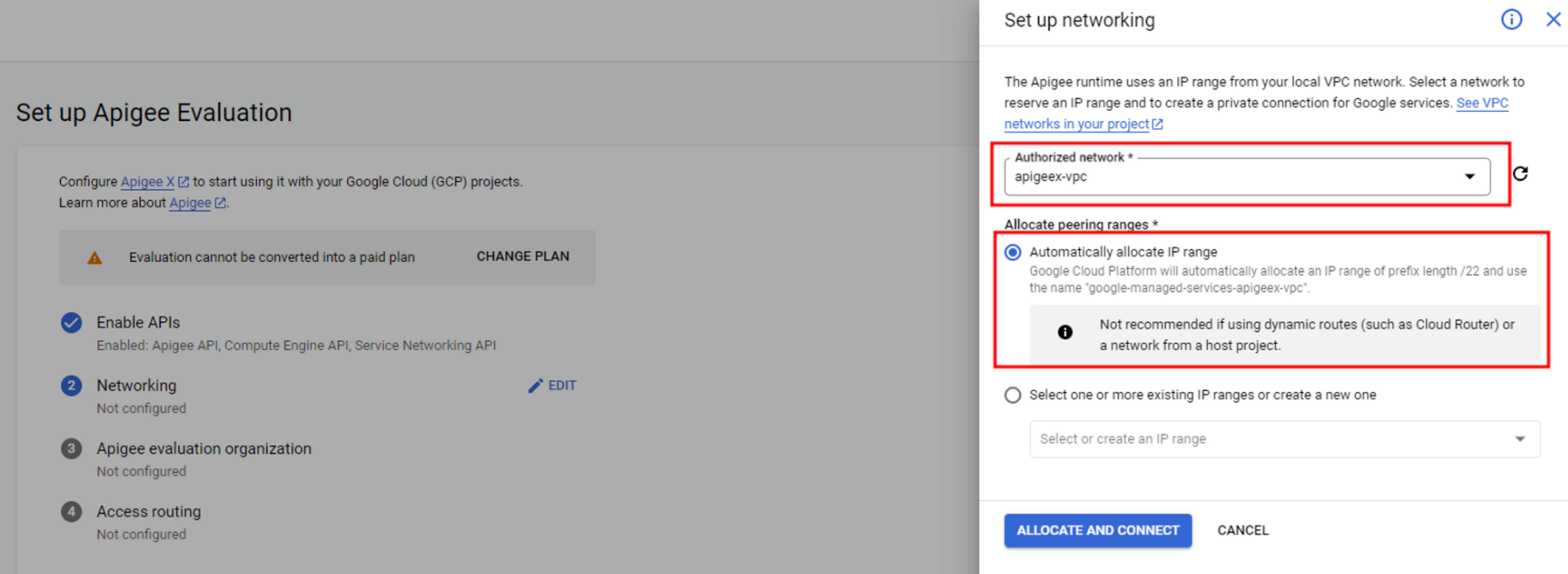Click 'Apigee evaluation organization' step title
The width and height of the screenshot is (1568, 574).
point(204,449)
